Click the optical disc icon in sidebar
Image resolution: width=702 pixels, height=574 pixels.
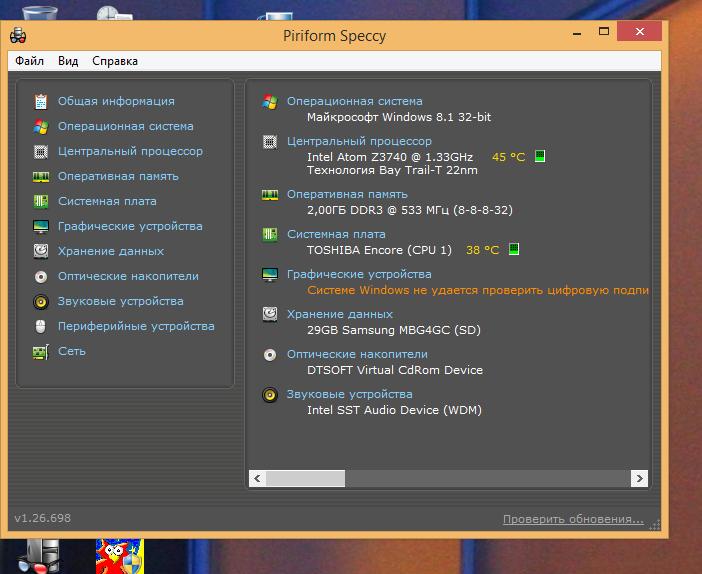click(41, 277)
